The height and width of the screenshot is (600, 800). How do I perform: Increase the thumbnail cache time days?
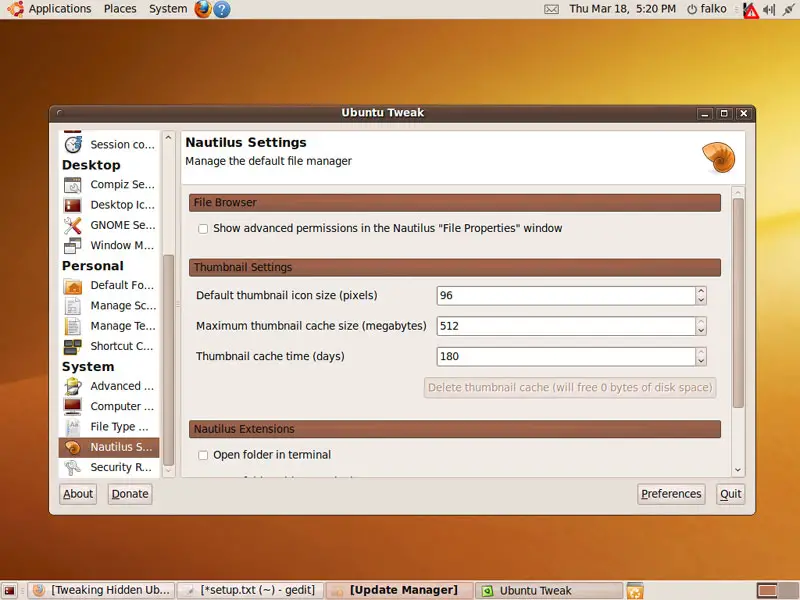701,352
